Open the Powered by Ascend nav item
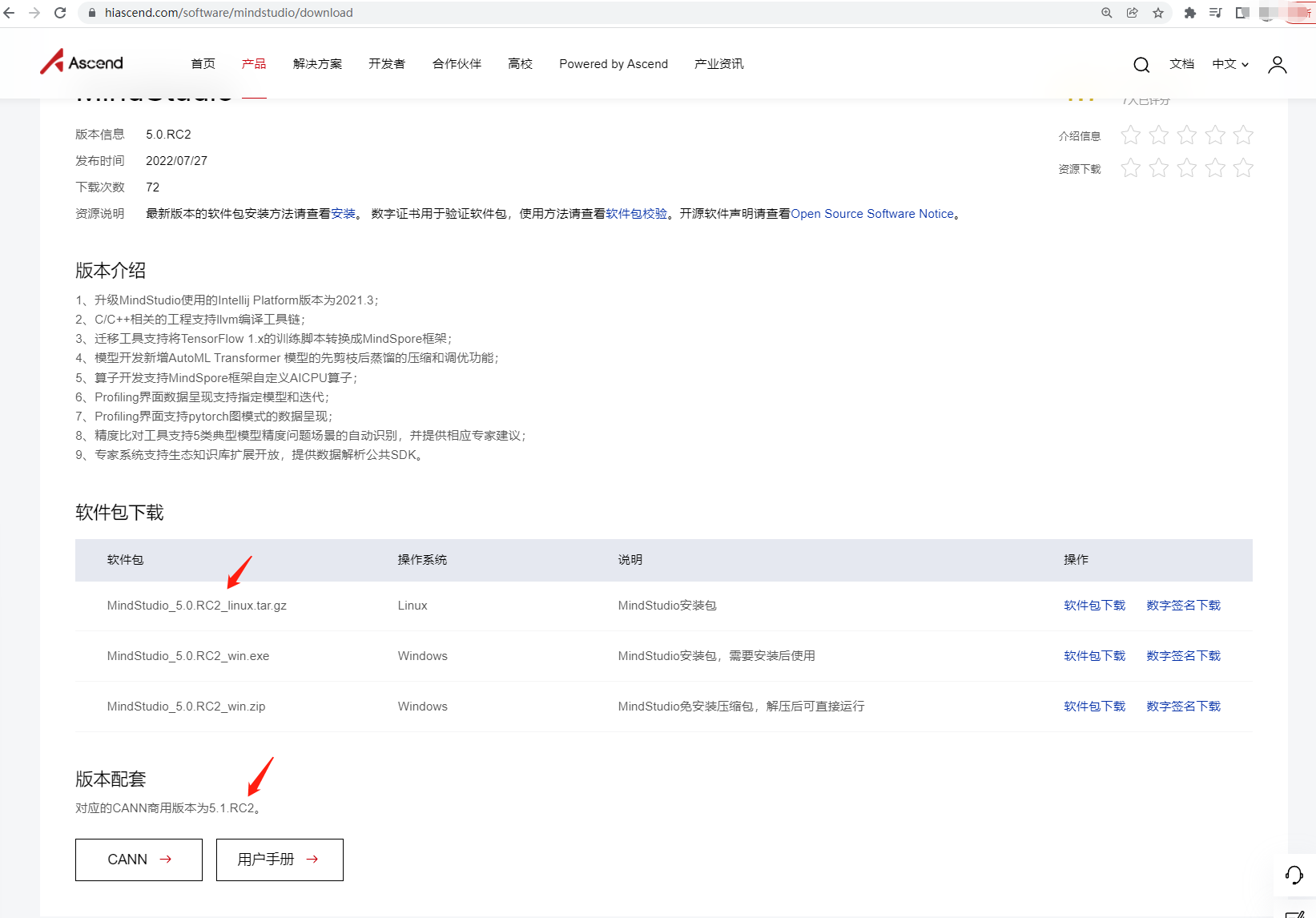1316x918 pixels. (614, 64)
